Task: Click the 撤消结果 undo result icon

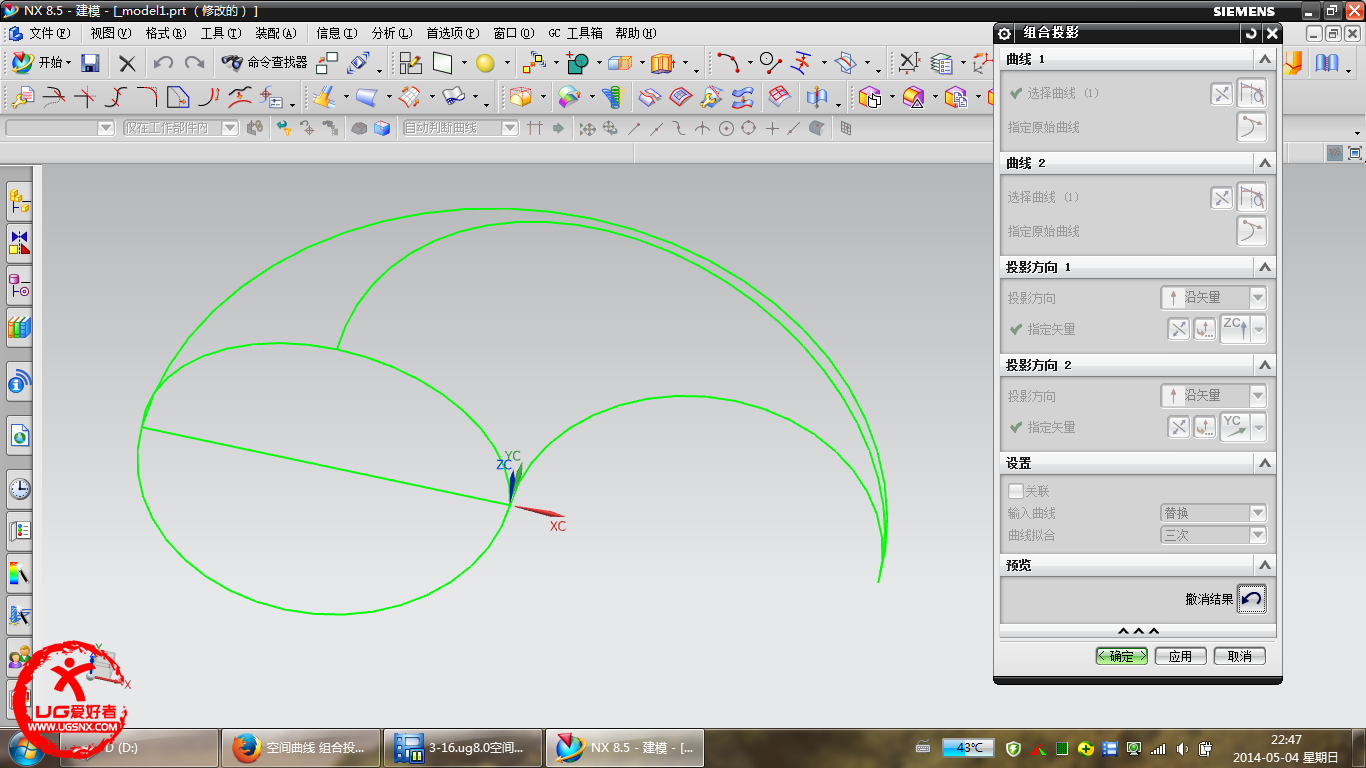Action: pyautogui.click(x=1251, y=599)
